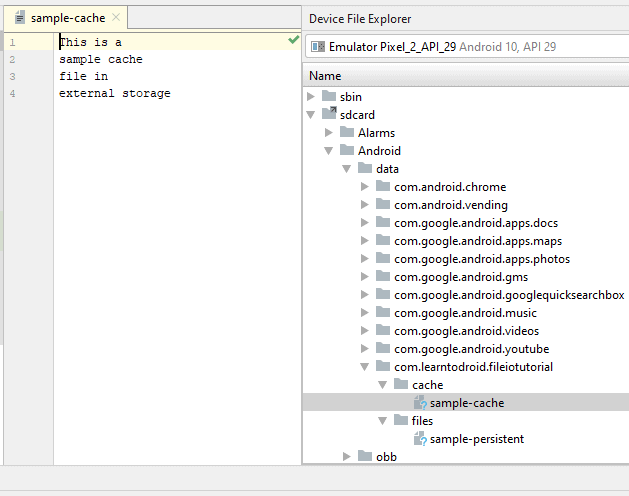The width and height of the screenshot is (629, 496).
Task: Click the file icon on sample-cache tab
Action: pos(20,18)
